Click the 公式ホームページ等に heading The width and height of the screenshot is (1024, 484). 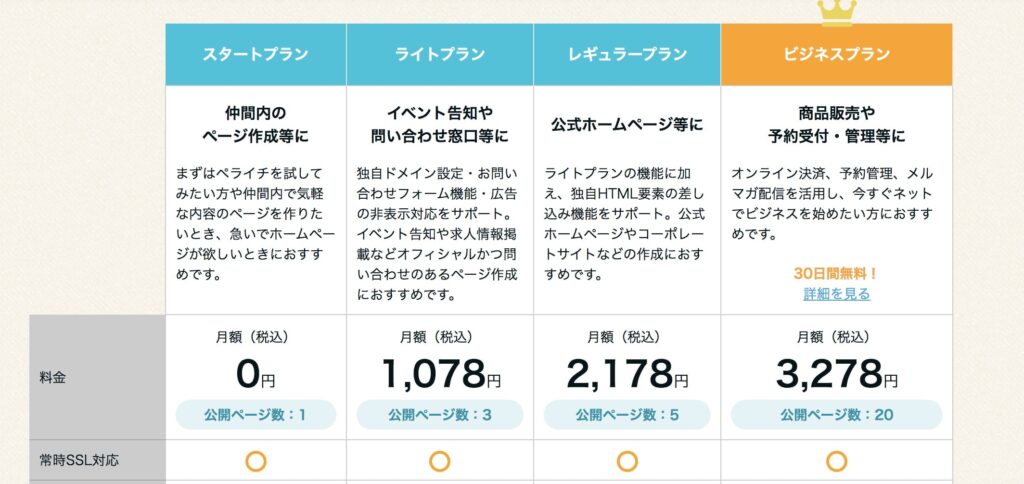click(627, 124)
